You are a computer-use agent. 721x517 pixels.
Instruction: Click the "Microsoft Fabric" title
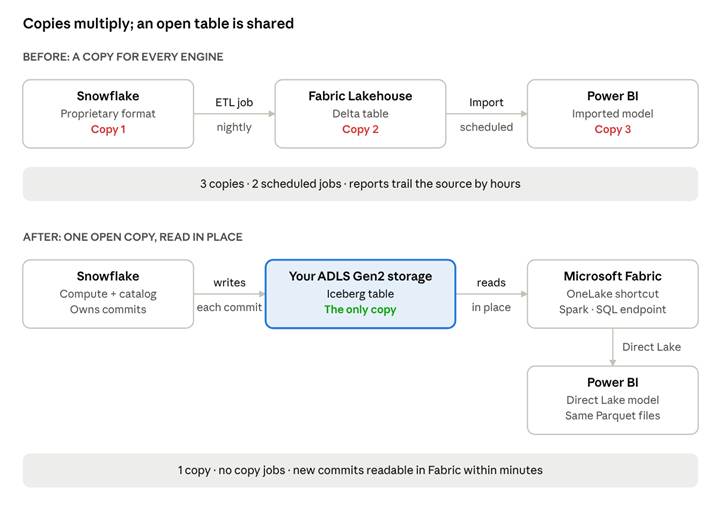pyautogui.click(x=613, y=276)
